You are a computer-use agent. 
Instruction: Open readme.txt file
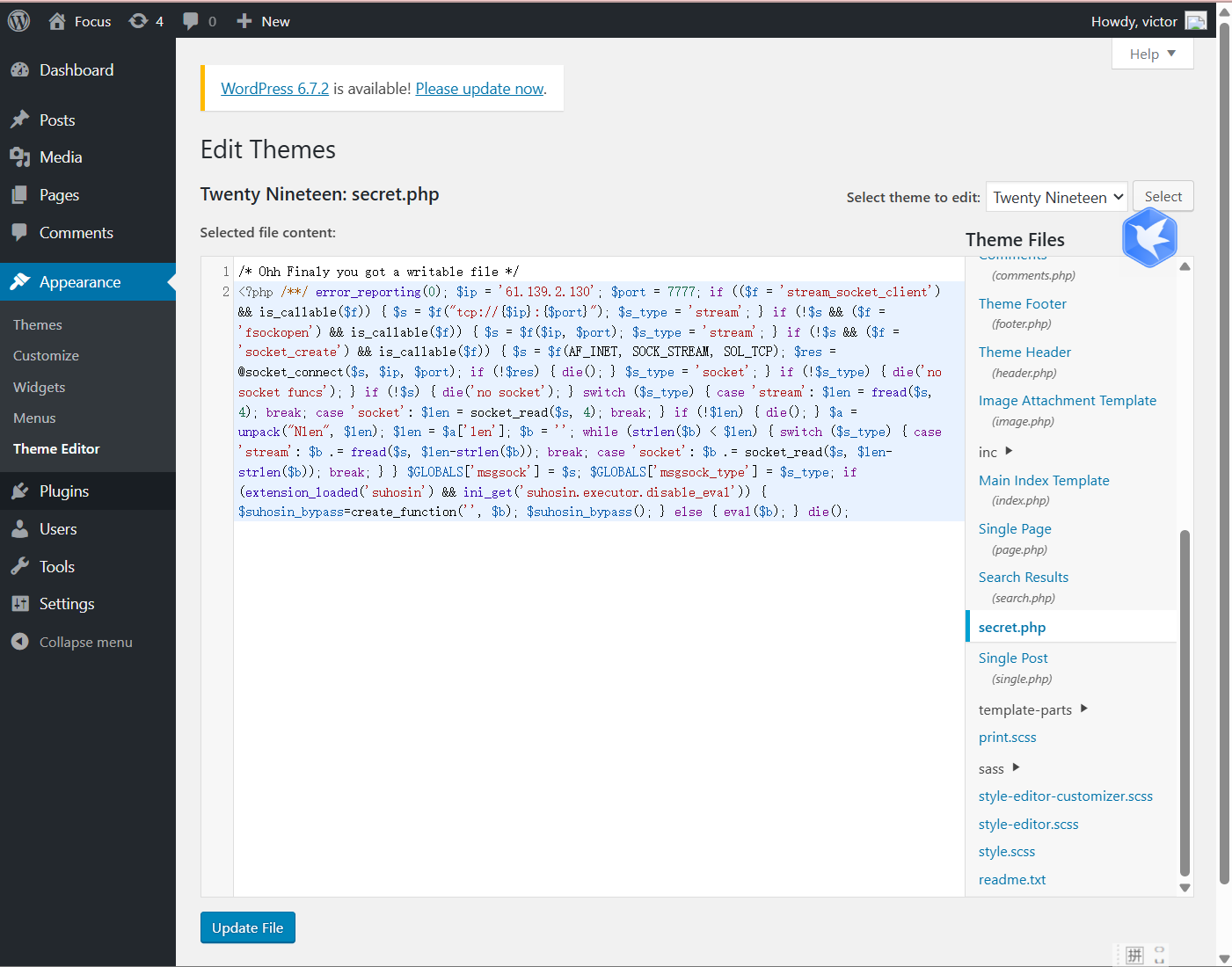pos(1012,879)
